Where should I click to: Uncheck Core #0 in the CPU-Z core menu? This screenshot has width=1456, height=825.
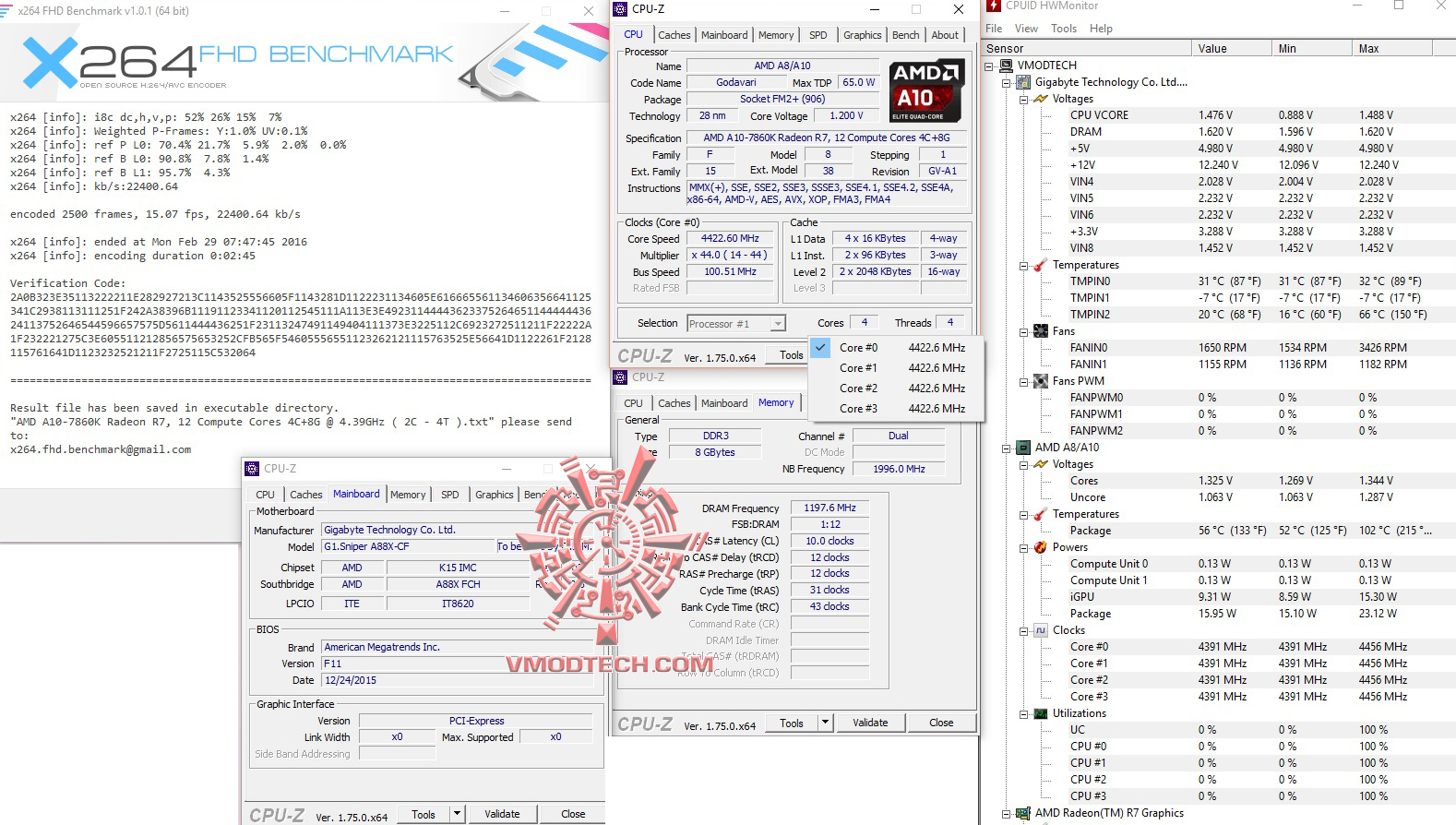click(x=895, y=348)
